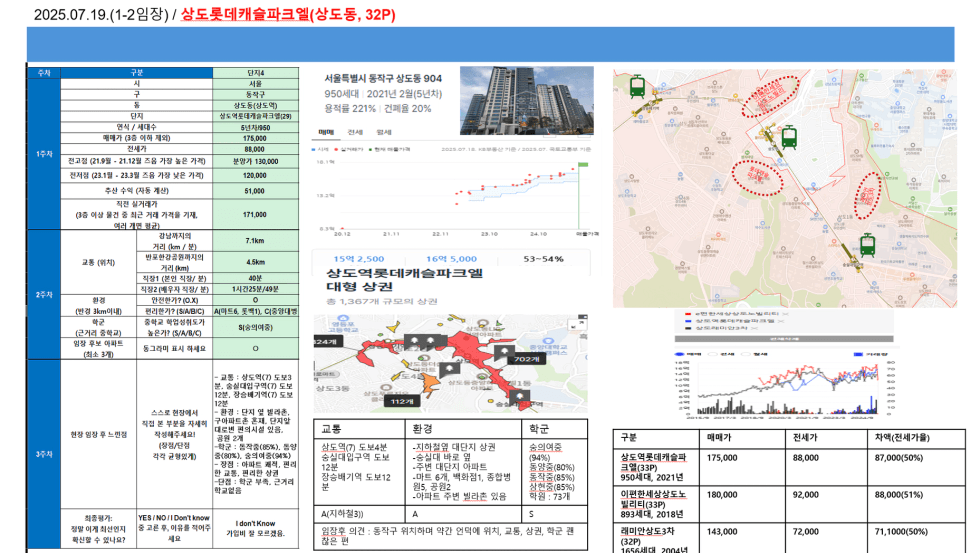Click the map marker icon above the 702개 label
This screenshot has width=980, height=553.
coord(504,351)
